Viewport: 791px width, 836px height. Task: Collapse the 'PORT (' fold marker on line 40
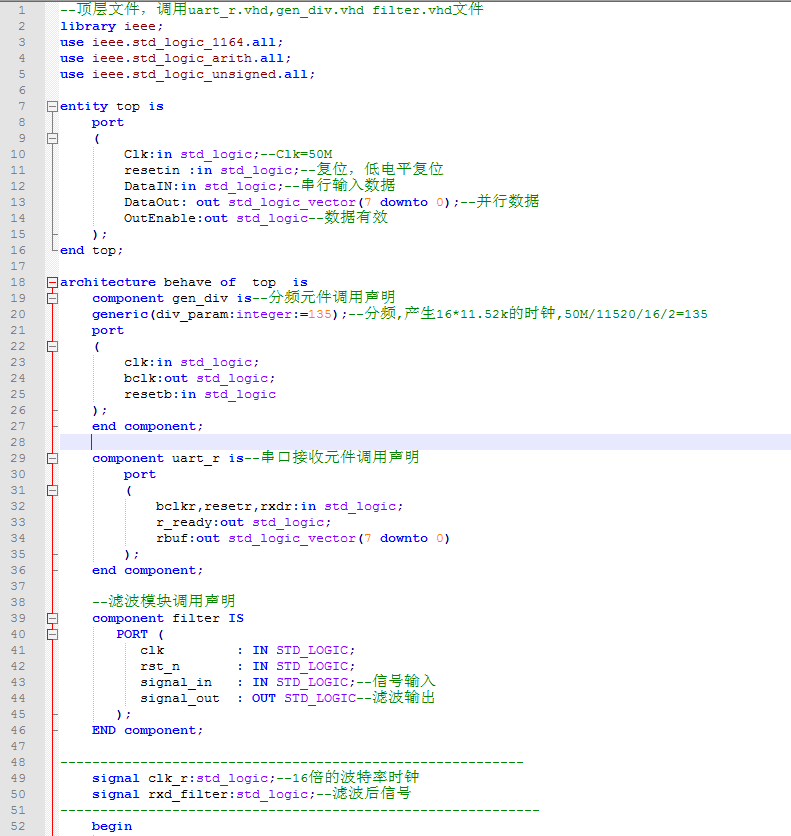pyautogui.click(x=52, y=634)
